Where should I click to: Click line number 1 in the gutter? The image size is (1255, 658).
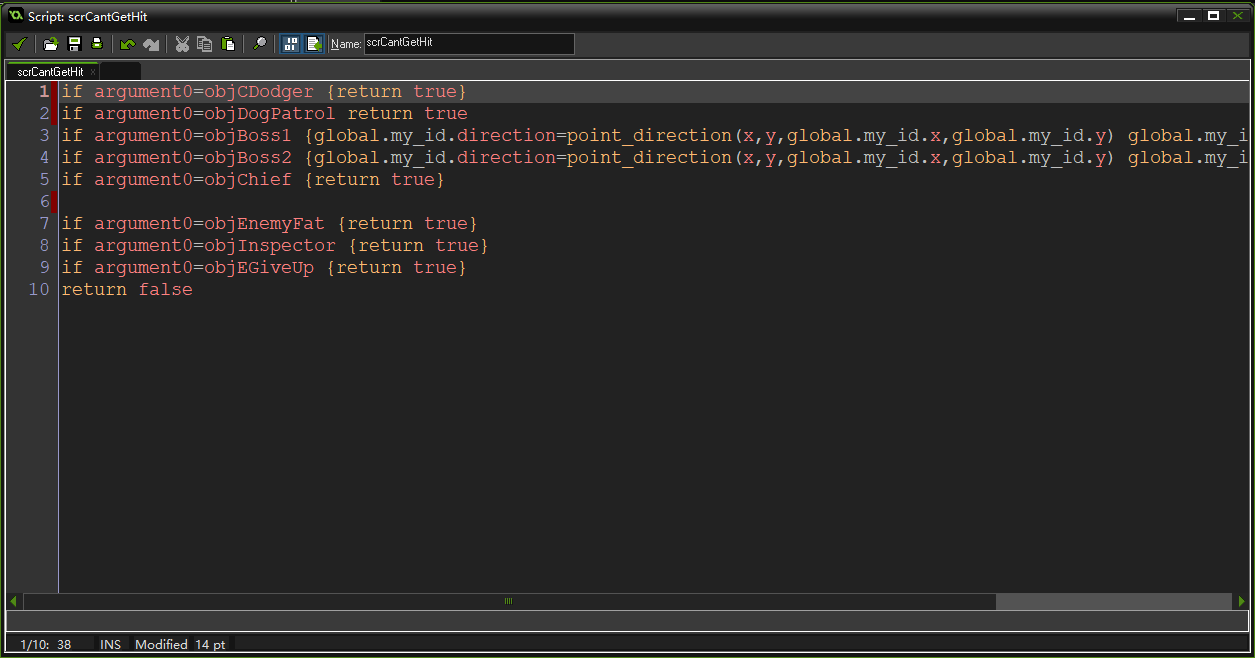[43, 92]
